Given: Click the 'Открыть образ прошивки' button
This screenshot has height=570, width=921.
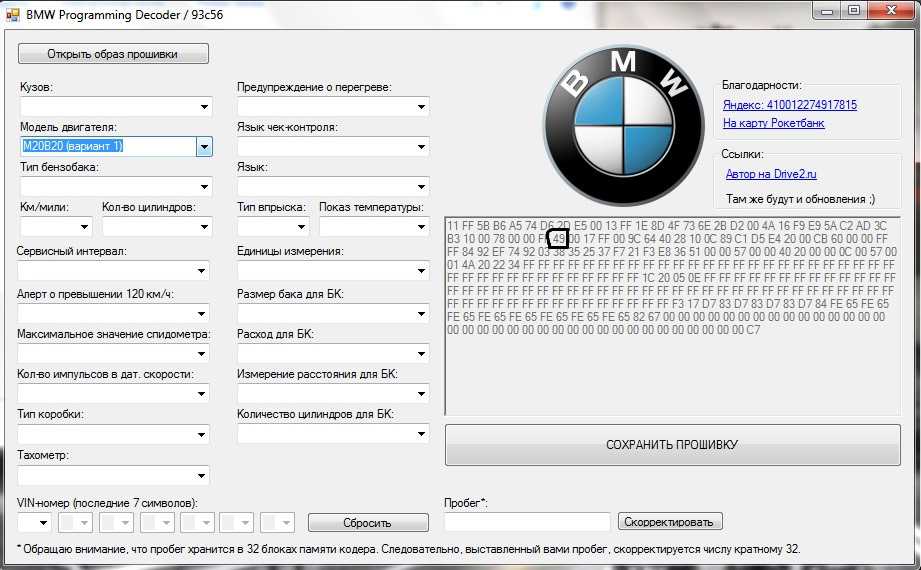Looking at the screenshot, I should click(x=113, y=54).
